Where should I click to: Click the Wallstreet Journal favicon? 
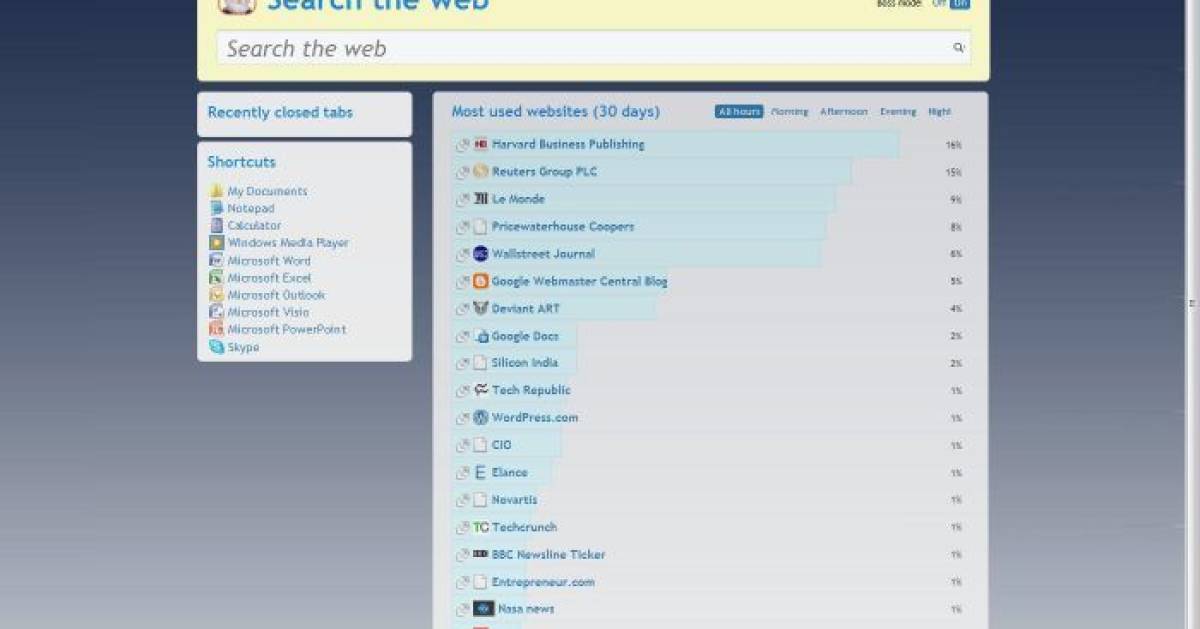481,254
